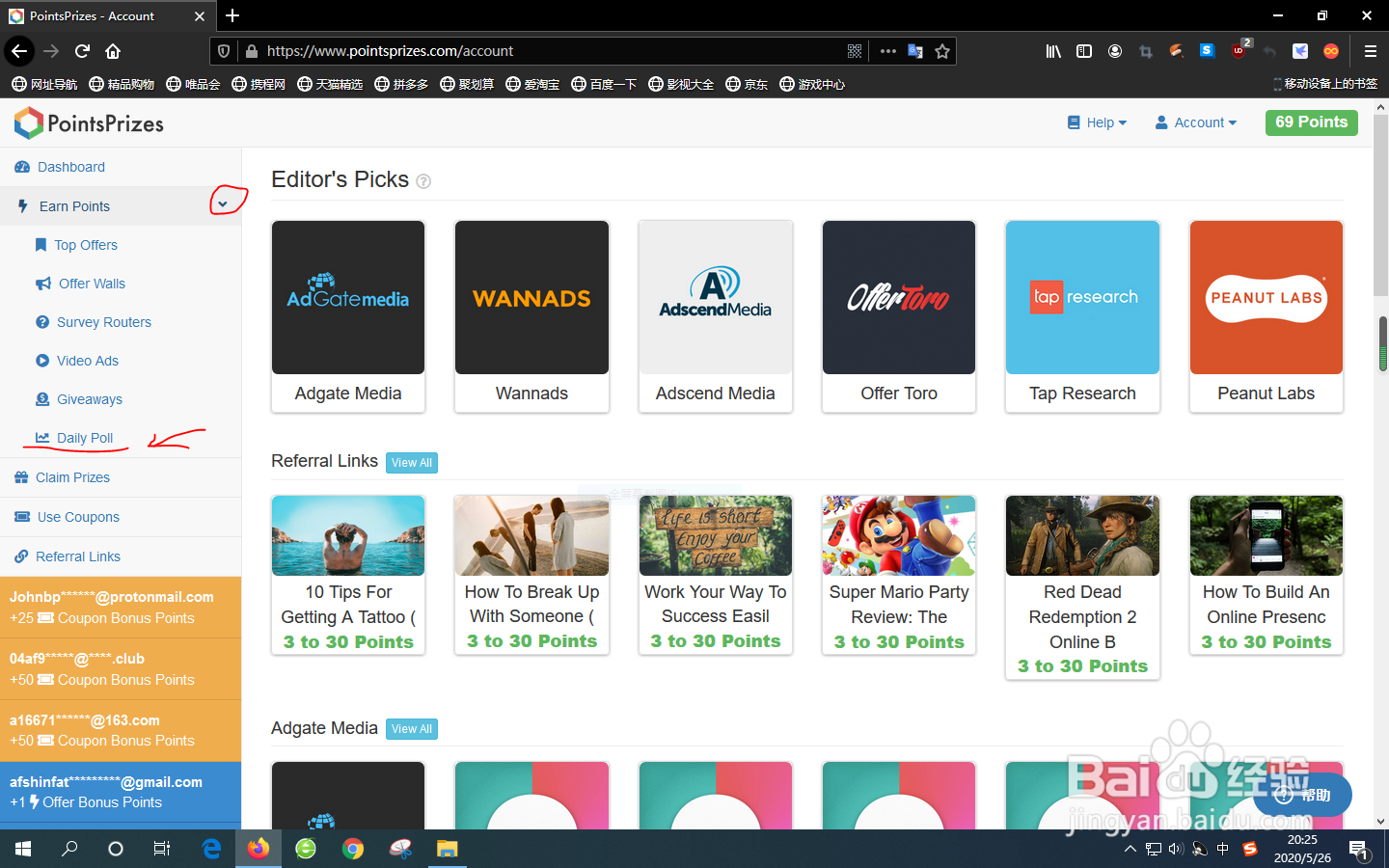Open the QR code icon in address bar

point(855,51)
